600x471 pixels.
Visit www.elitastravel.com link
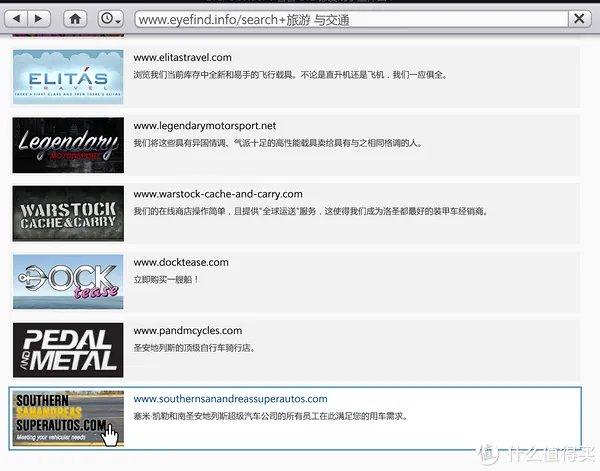pyautogui.click(x=183, y=57)
